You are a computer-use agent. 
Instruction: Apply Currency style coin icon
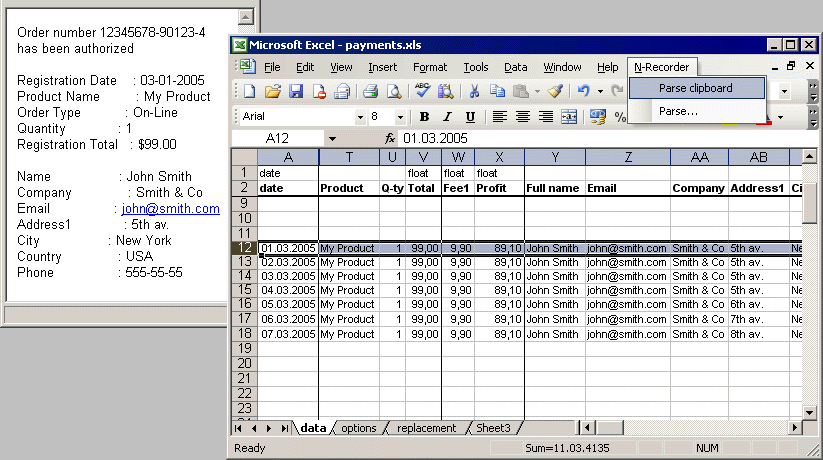click(x=597, y=117)
